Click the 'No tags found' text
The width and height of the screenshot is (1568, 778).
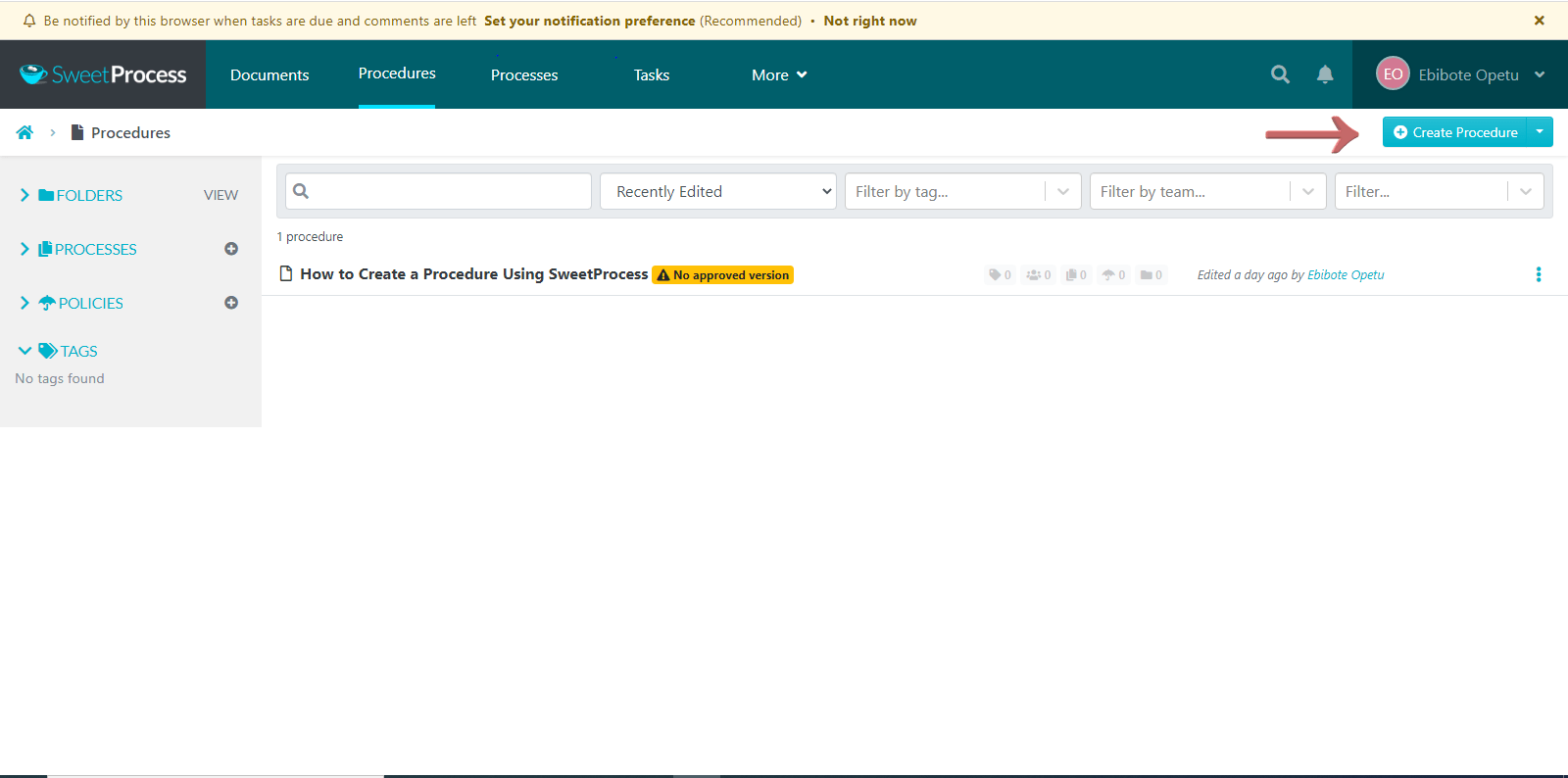click(x=60, y=378)
